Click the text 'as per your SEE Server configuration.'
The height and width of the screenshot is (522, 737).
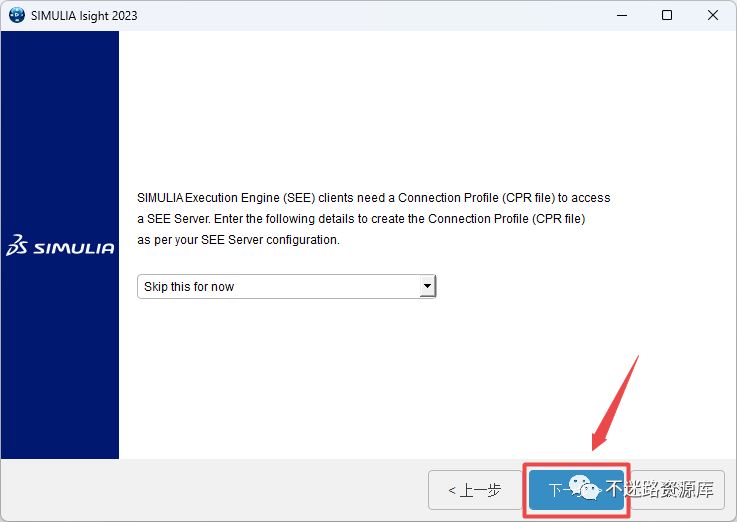point(238,240)
